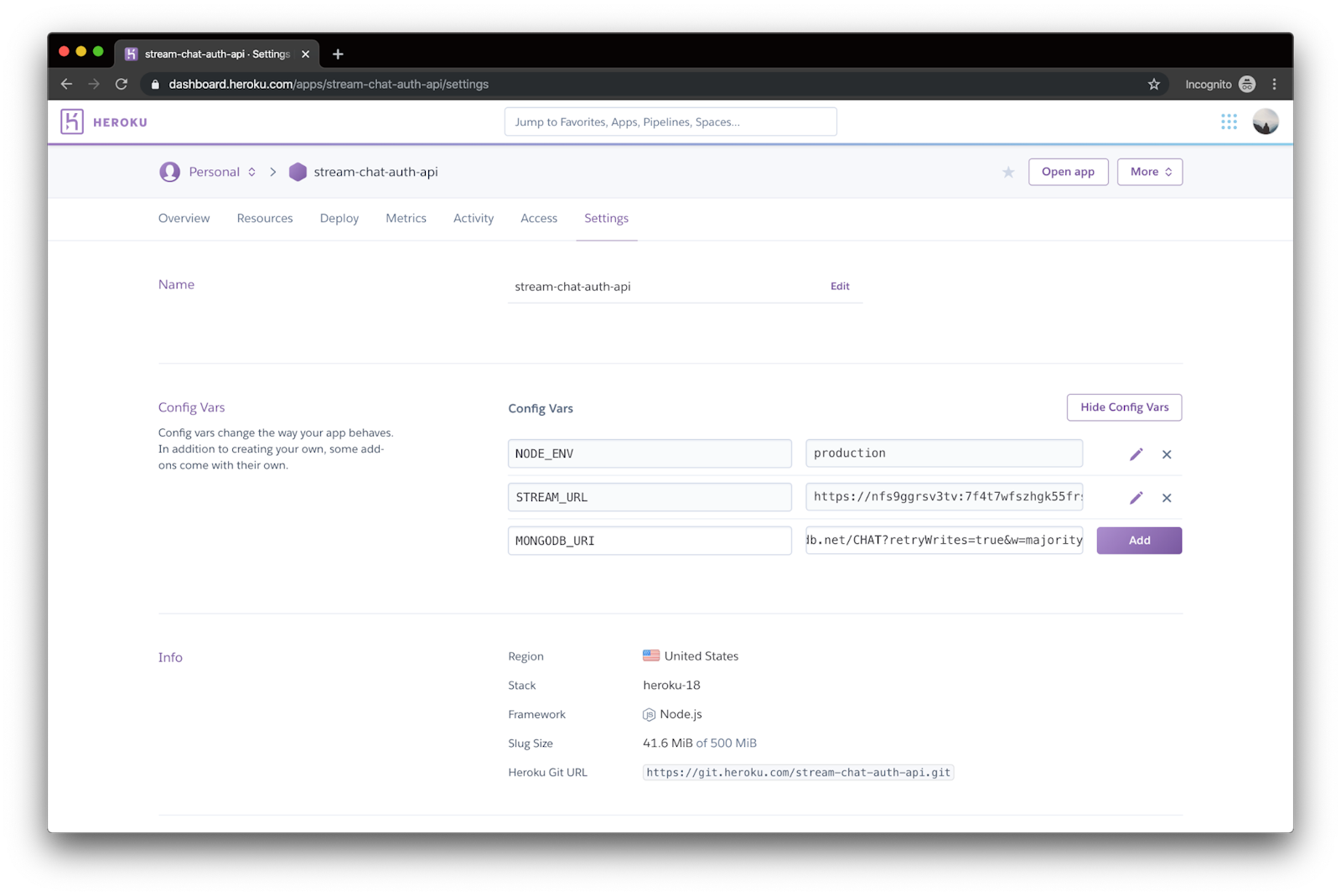This screenshot has width=1341, height=896.
Task: Switch to the Deploy tab
Action: coord(339,218)
